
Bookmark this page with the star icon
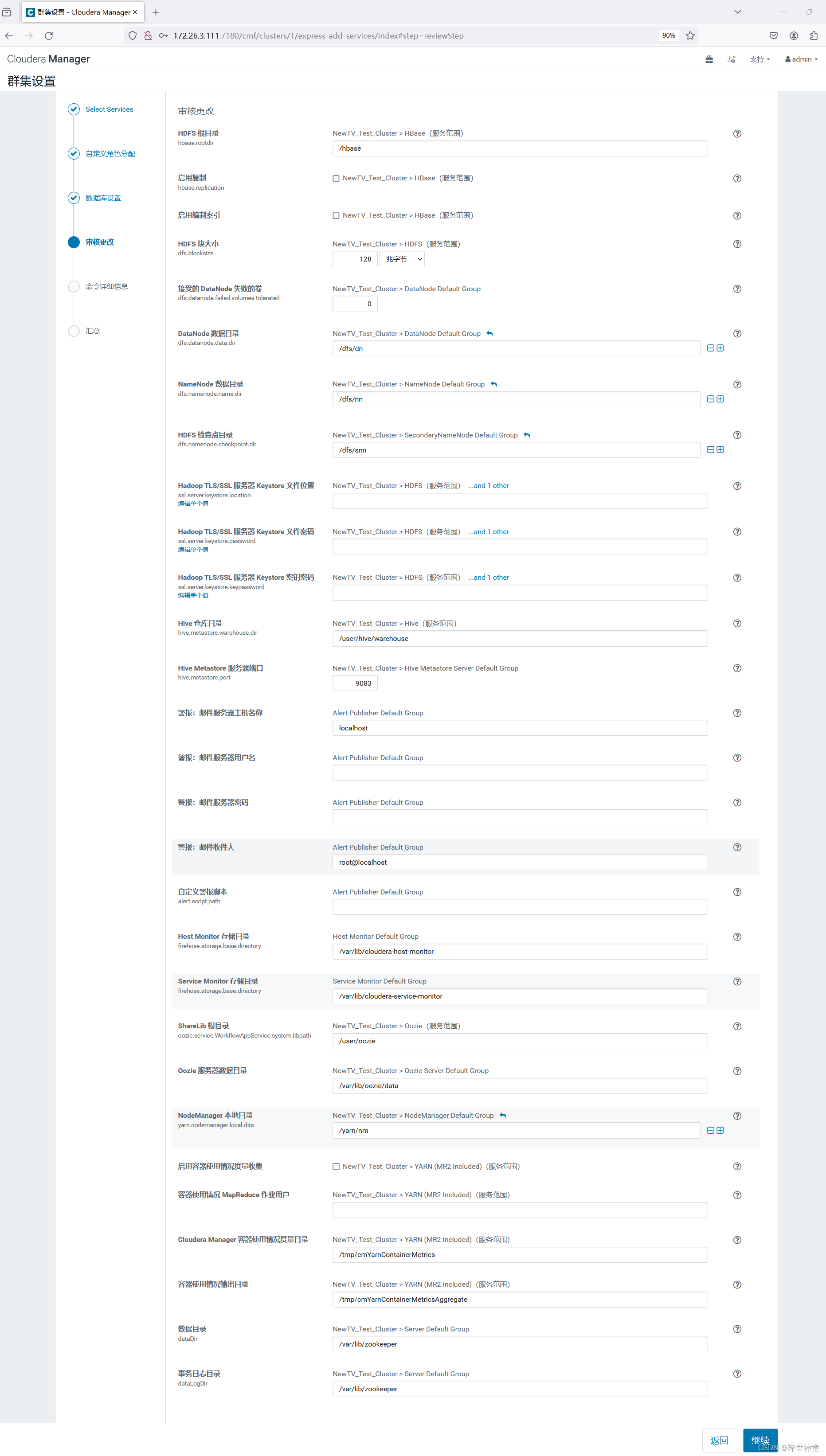690,36
